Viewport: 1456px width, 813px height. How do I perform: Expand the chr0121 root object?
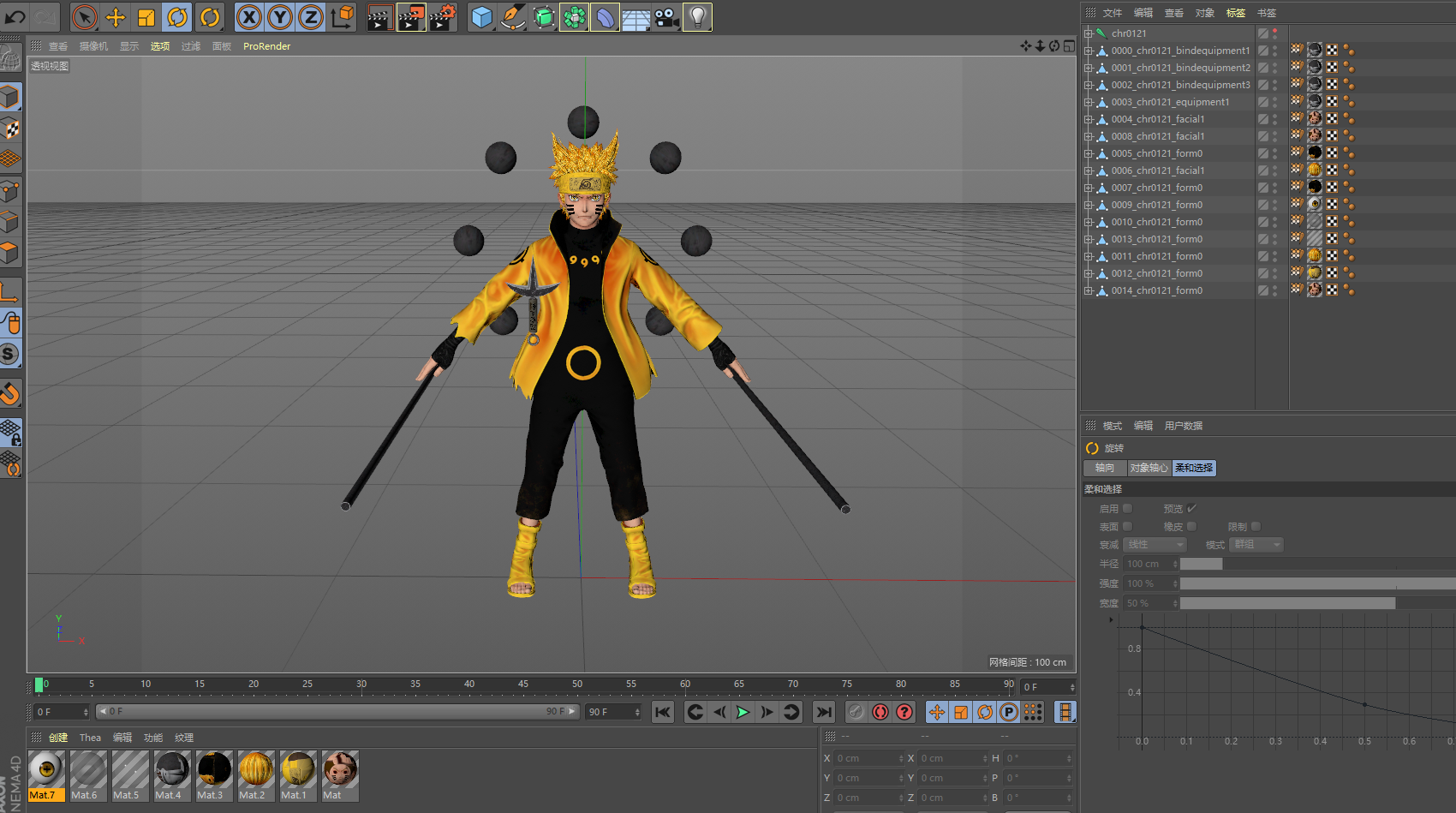pyautogui.click(x=1089, y=33)
